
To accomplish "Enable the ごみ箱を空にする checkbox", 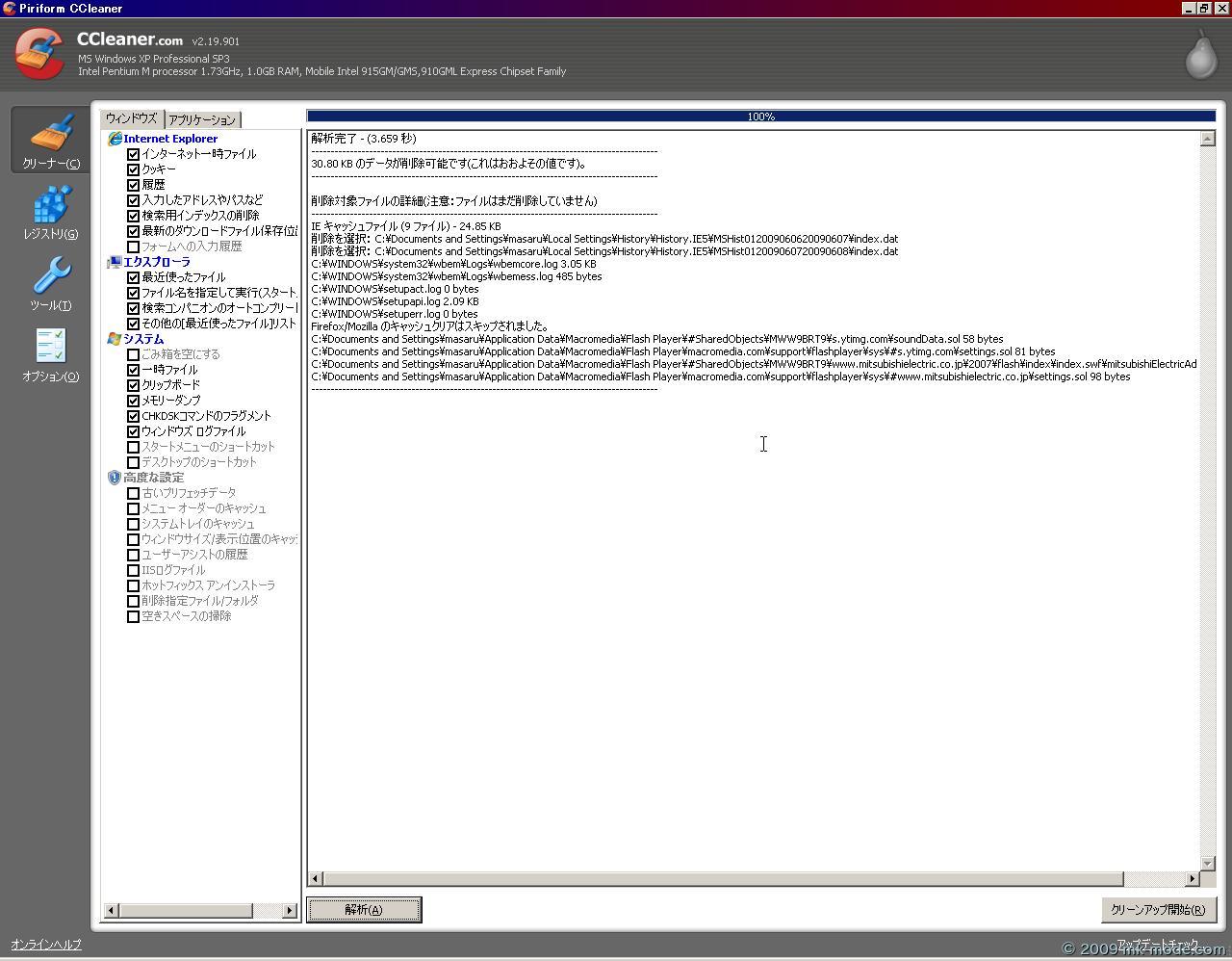I will click(x=134, y=354).
